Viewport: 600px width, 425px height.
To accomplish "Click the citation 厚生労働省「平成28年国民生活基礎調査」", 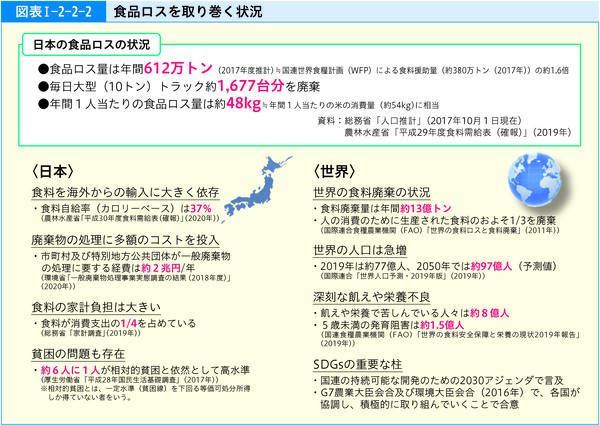I will coord(129,380).
